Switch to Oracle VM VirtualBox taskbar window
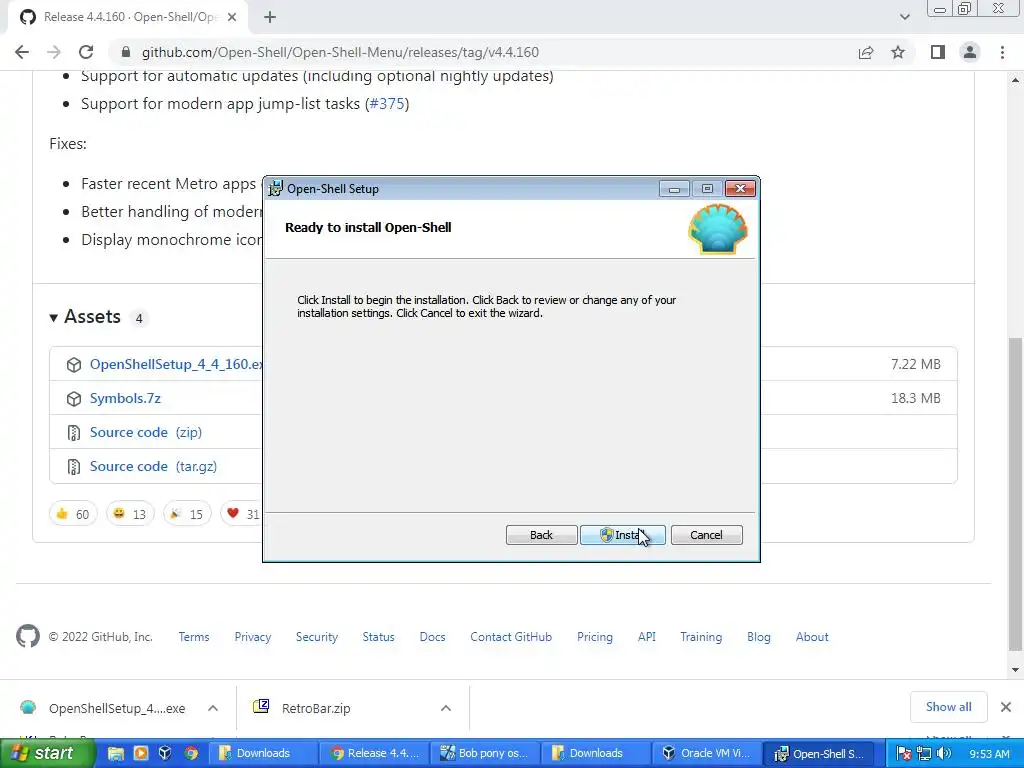This screenshot has height=768, width=1024. (x=706, y=753)
